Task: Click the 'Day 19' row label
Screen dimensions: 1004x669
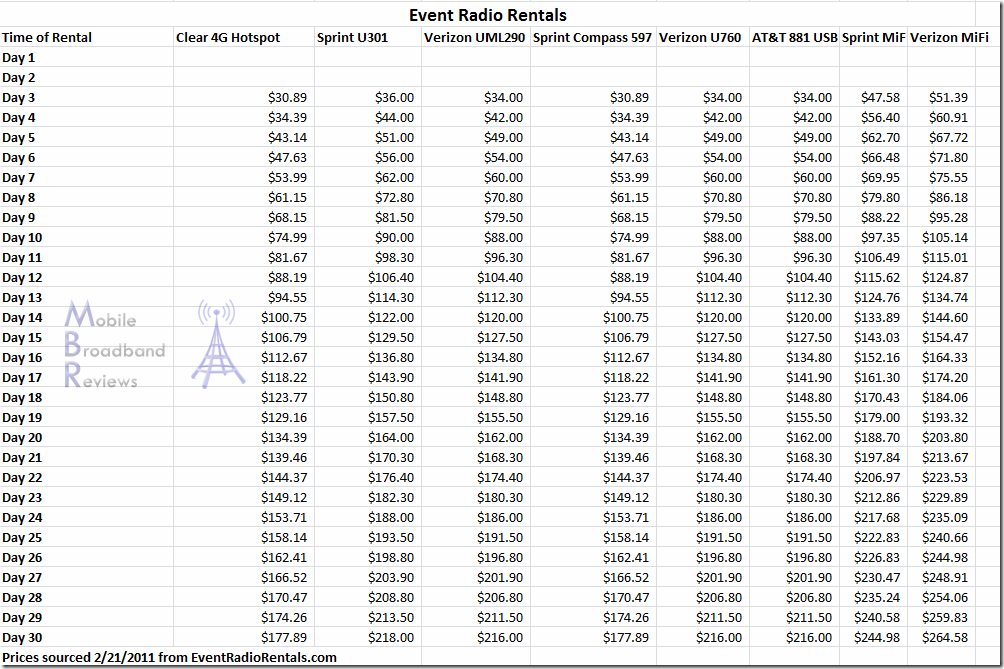Action: pyautogui.click(x=22, y=417)
